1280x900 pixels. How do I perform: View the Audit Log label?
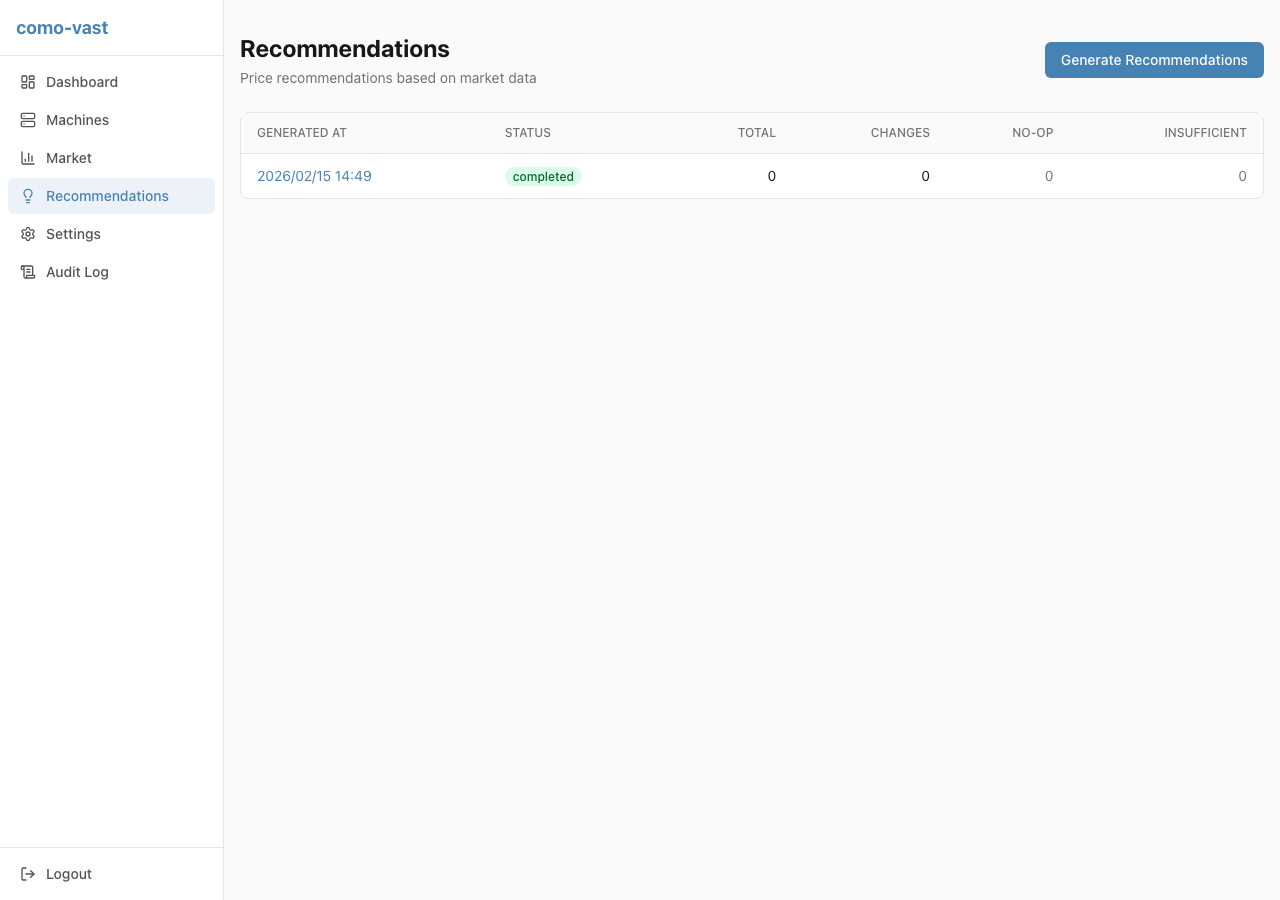77,272
